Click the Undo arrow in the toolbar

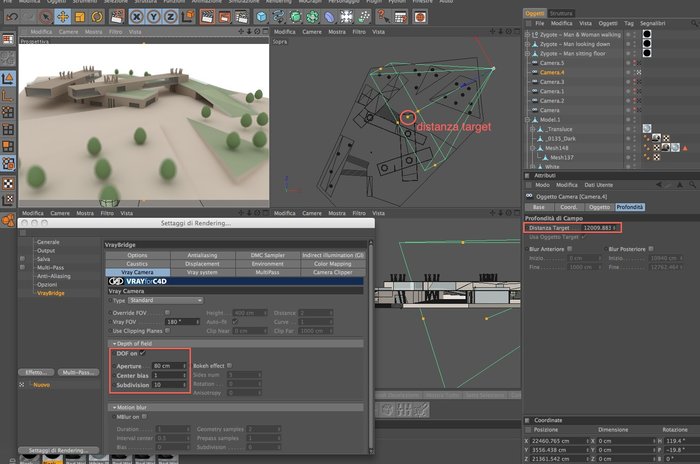click(12, 17)
